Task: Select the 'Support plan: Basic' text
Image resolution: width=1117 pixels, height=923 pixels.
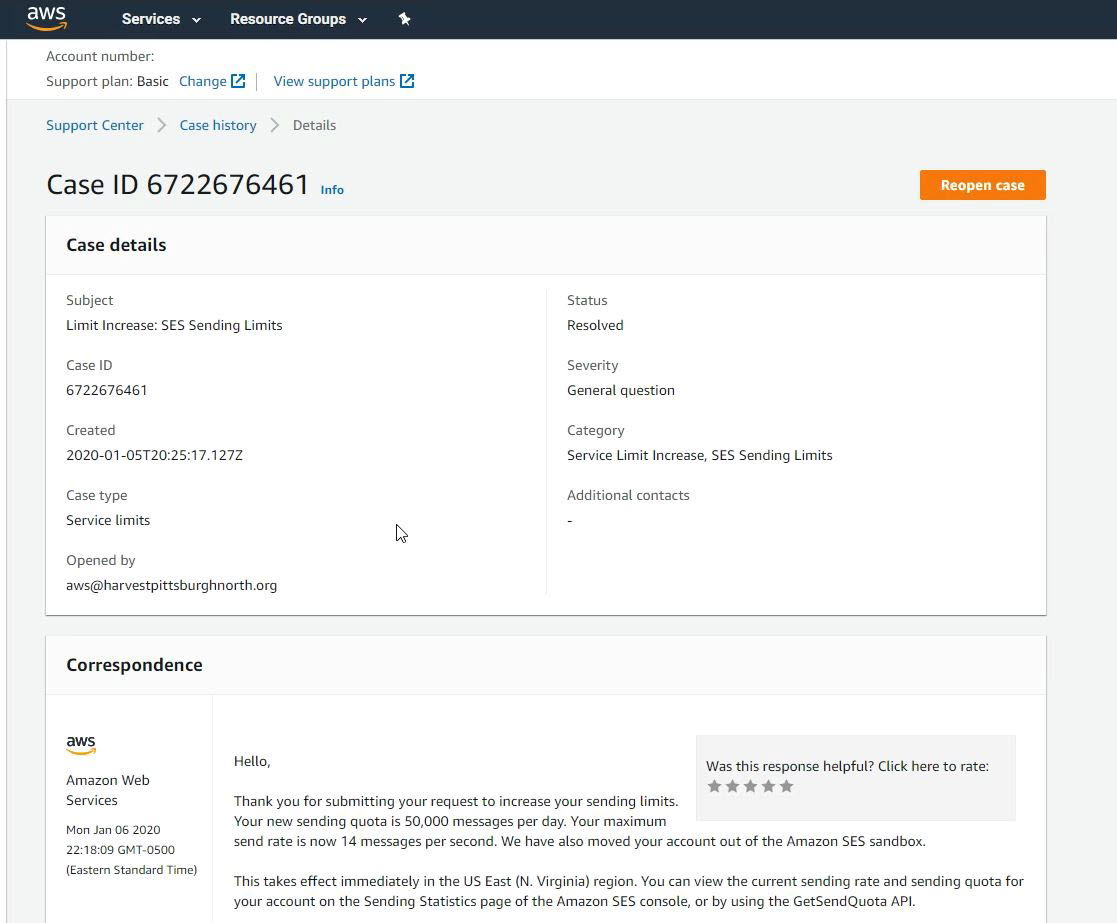Action: click(108, 81)
